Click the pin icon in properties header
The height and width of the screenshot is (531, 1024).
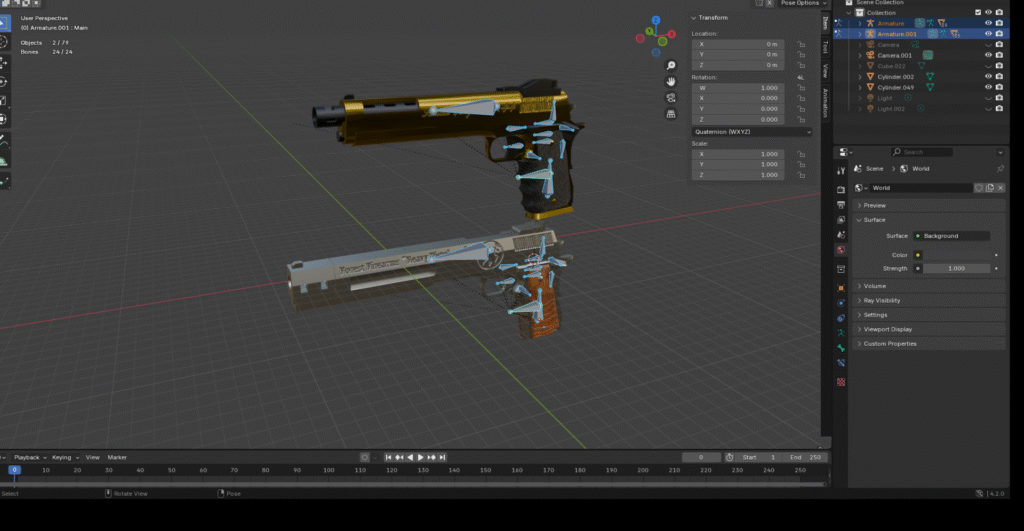point(1001,168)
